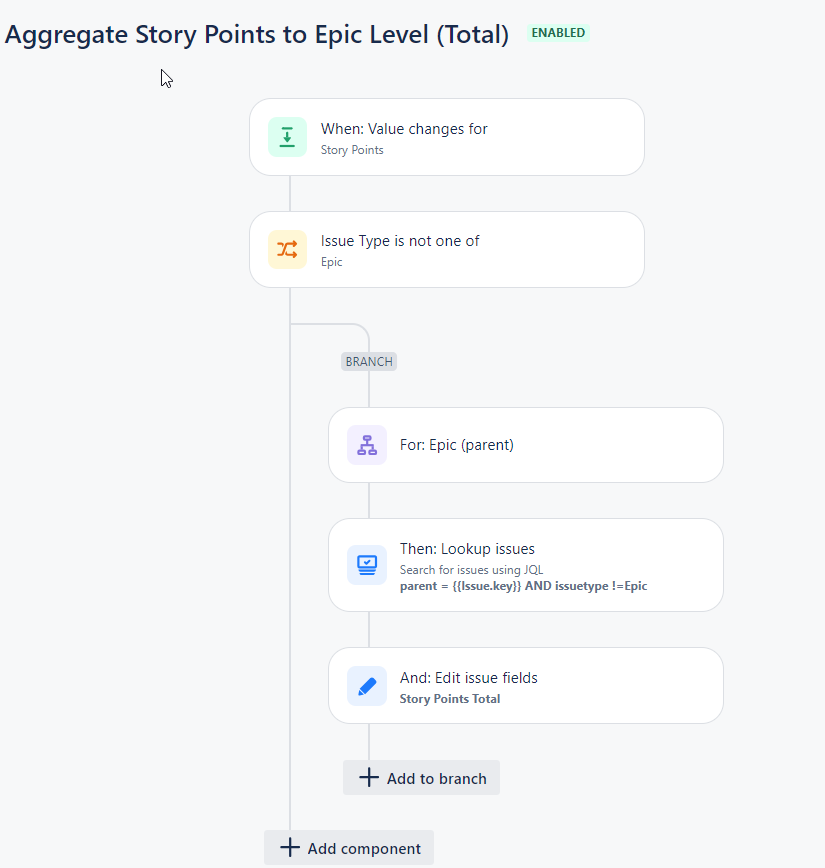Image resolution: width=825 pixels, height=868 pixels.
Task: Click the Add to branch button
Action: click(421, 778)
